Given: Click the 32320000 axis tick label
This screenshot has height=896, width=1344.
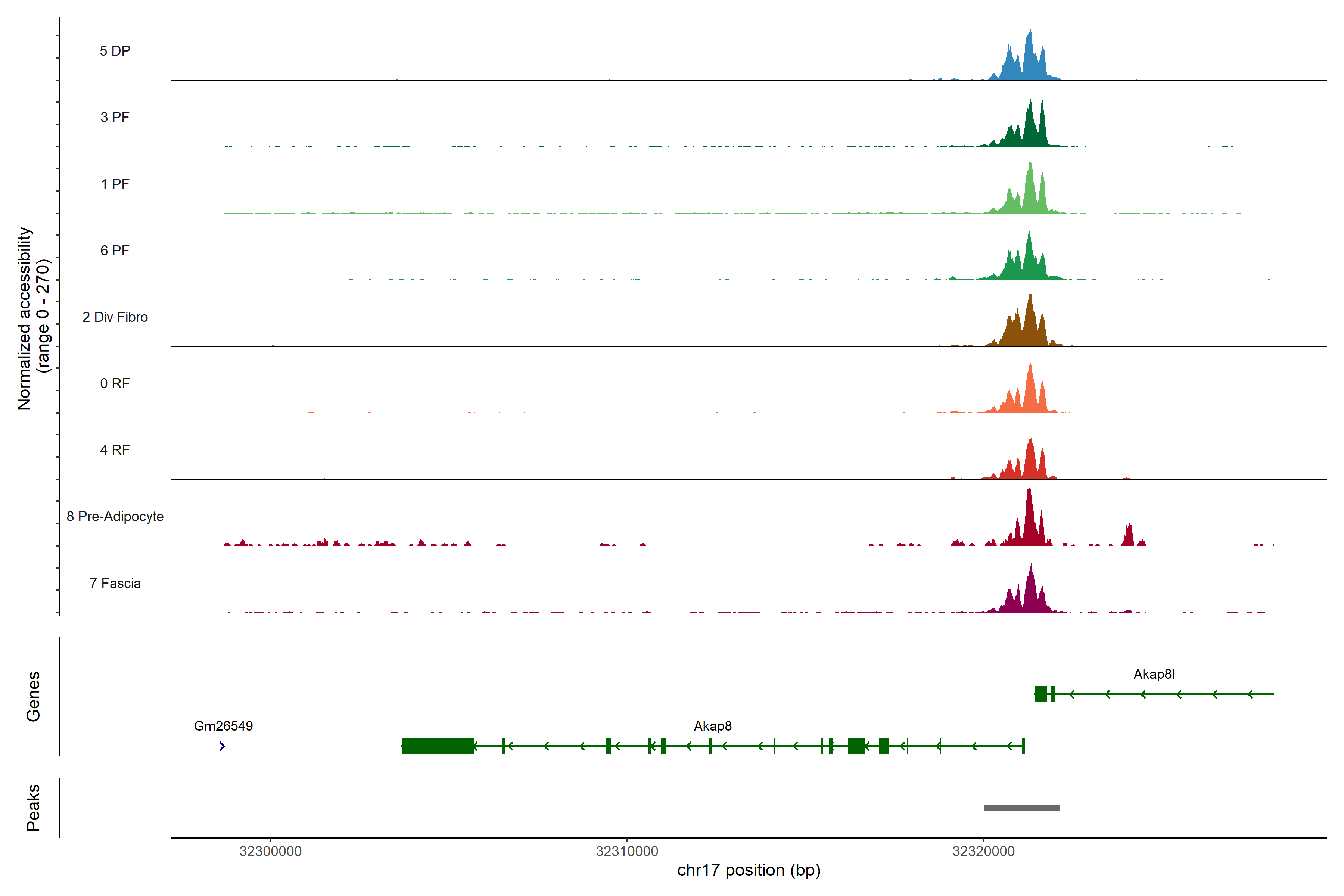Looking at the screenshot, I should pos(983,851).
